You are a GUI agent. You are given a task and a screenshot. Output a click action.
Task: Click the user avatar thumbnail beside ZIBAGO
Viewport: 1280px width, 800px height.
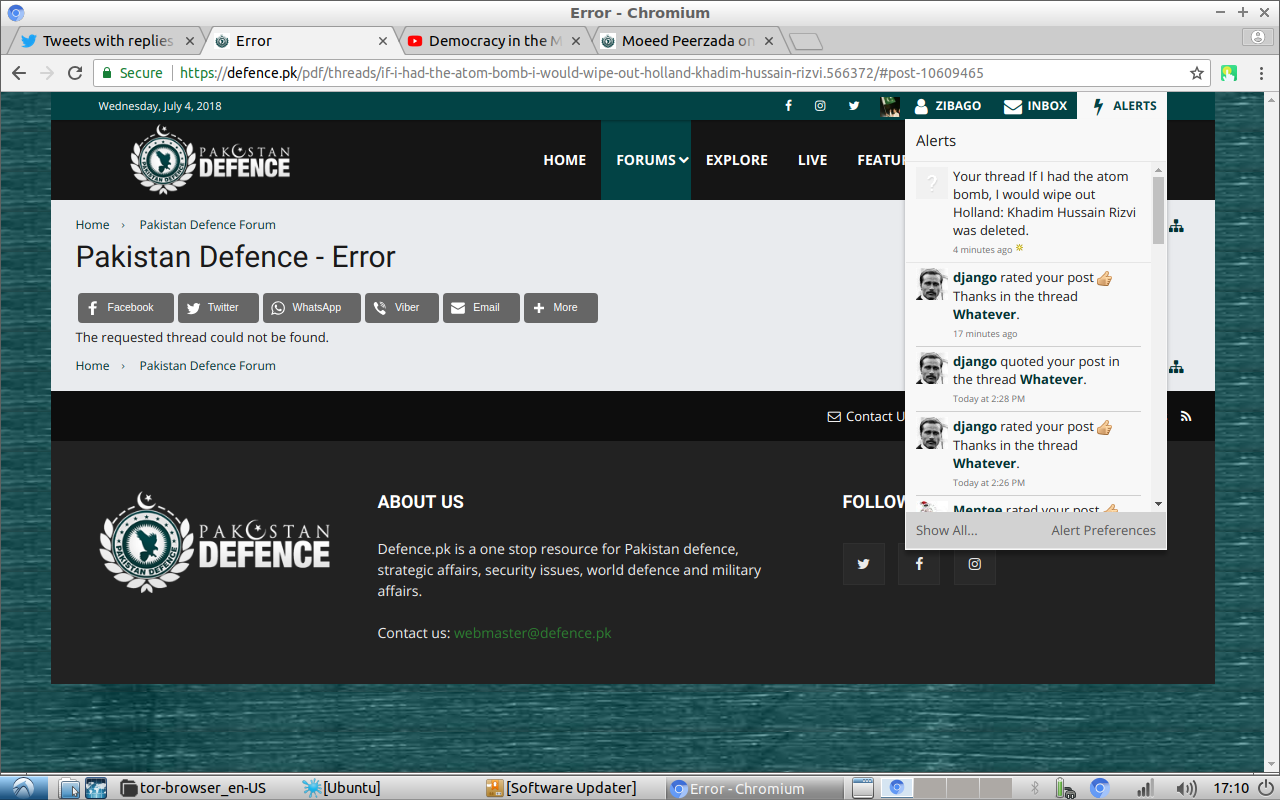pos(890,106)
